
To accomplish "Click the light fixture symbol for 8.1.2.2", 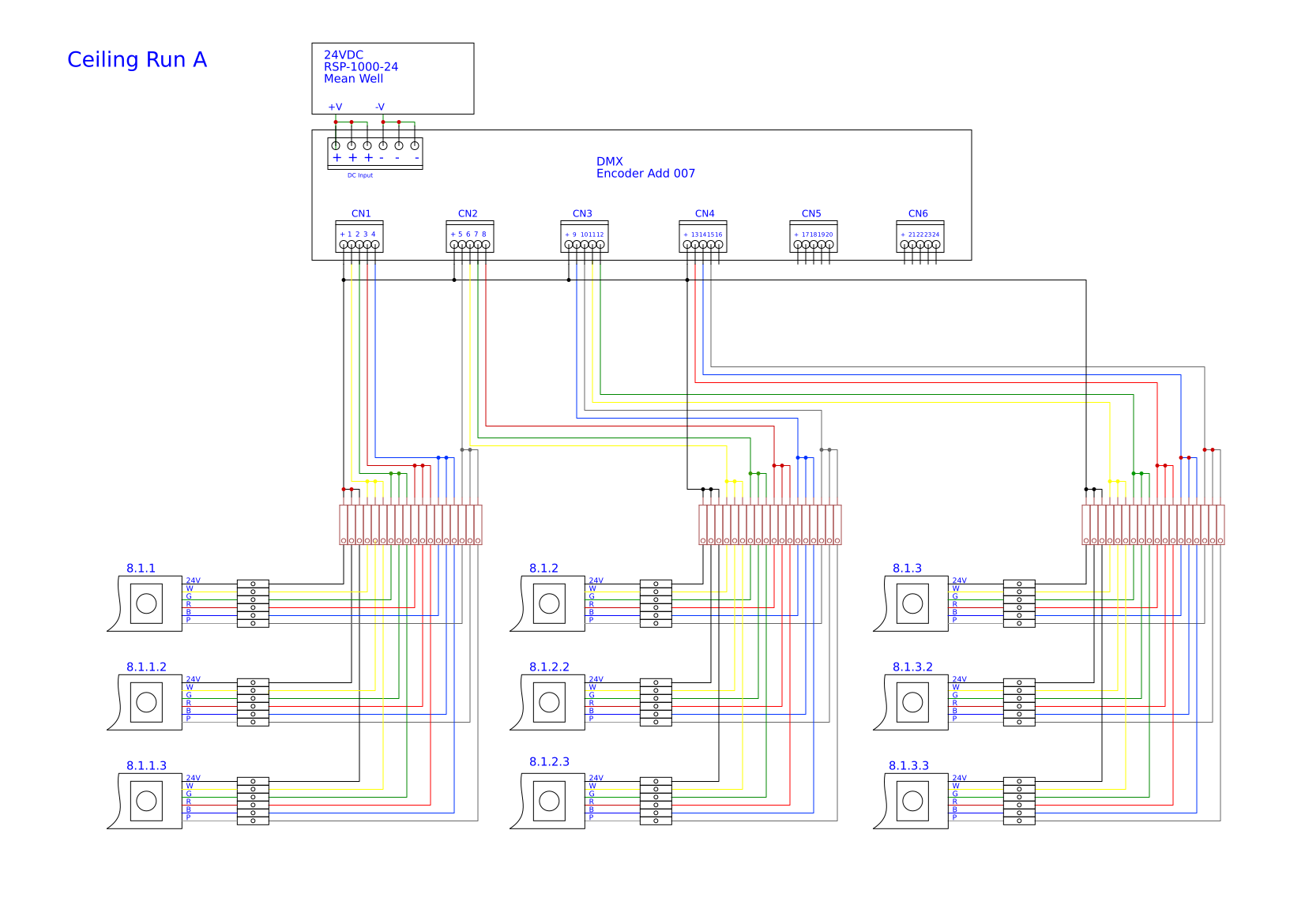I will click(547, 703).
